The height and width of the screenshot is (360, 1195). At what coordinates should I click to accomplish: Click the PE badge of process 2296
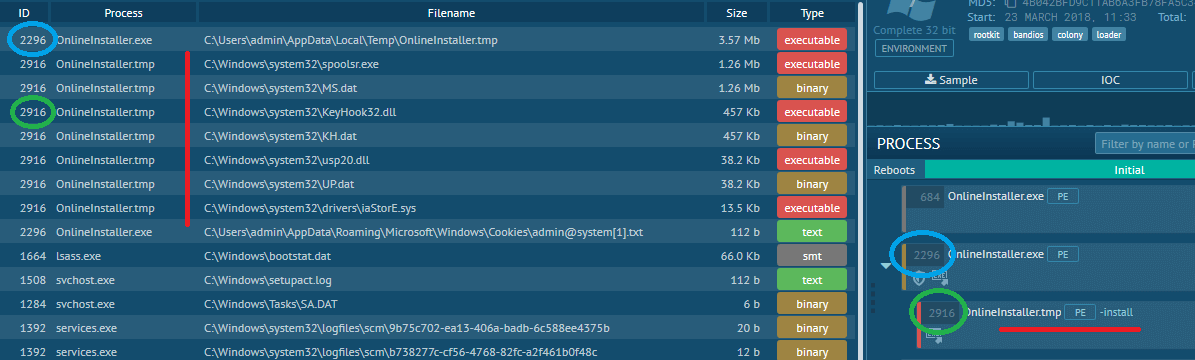tap(1062, 255)
